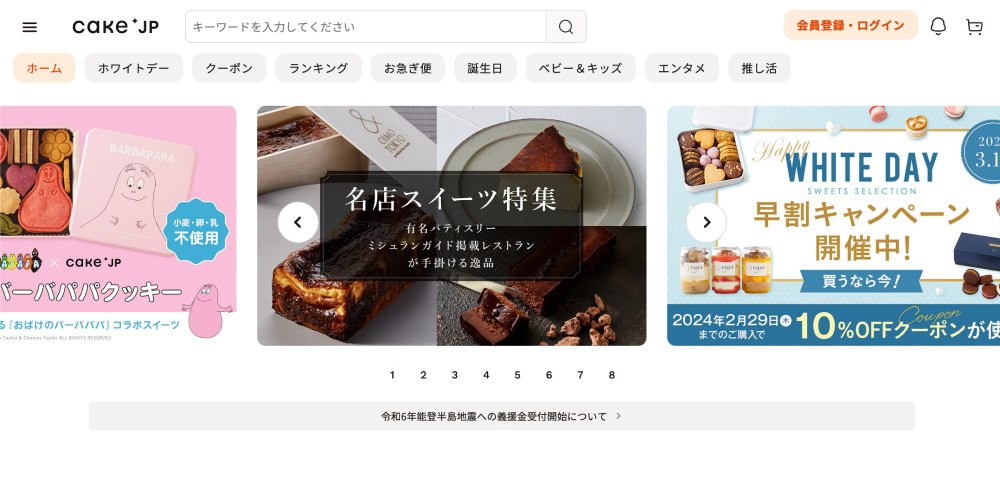Click keyword search input field

pyautogui.click(x=365, y=27)
